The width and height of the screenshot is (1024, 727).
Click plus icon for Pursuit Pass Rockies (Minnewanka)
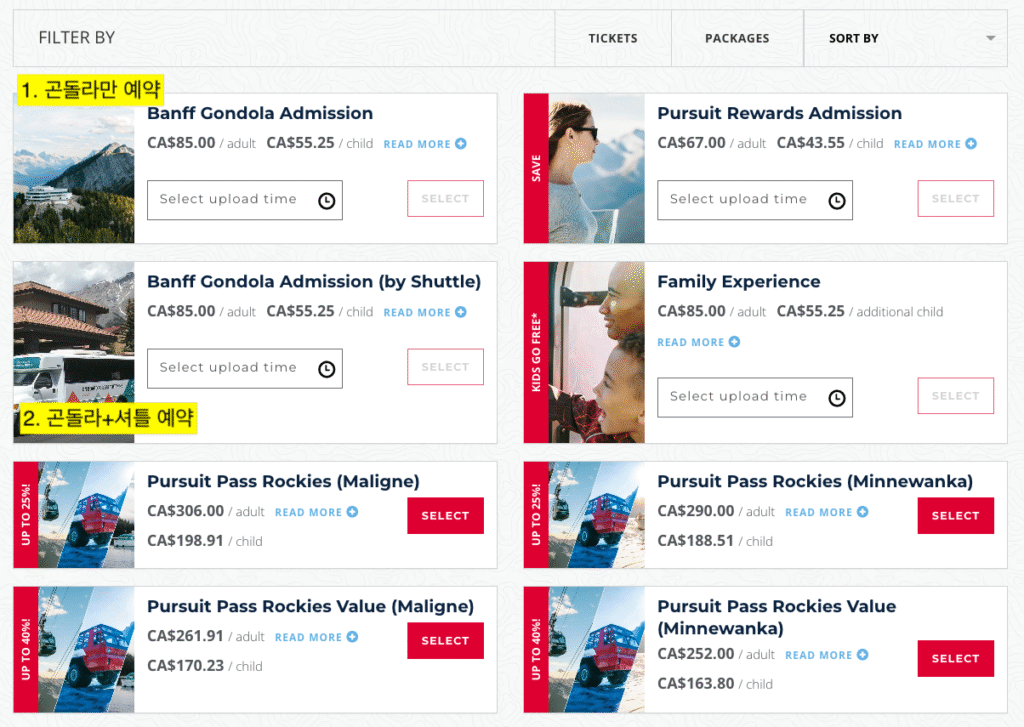point(863,511)
